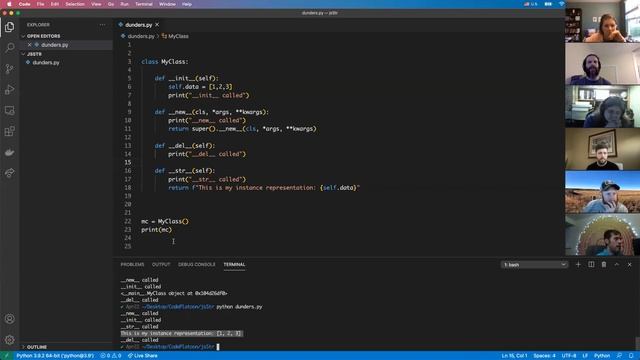
Task: Close dunders.py in Open Editors list
Action: point(29,45)
